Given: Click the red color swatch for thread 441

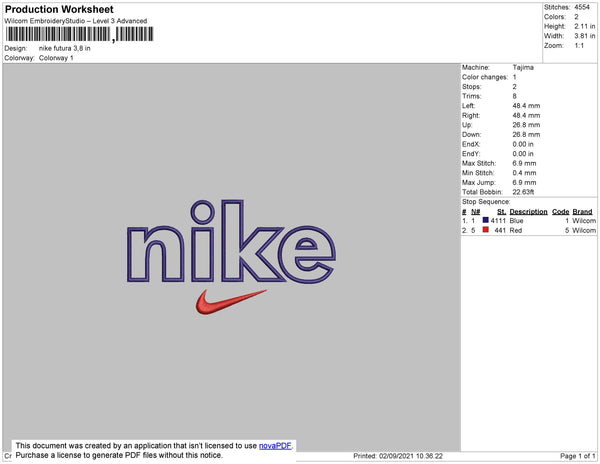Looking at the screenshot, I should point(486,230).
